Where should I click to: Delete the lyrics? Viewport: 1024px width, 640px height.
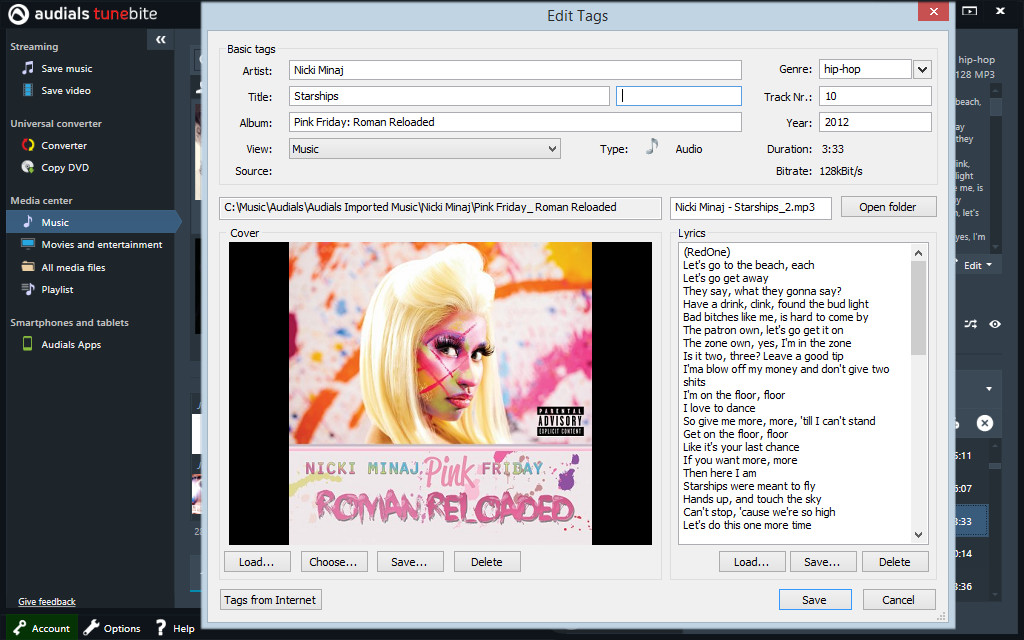click(895, 562)
